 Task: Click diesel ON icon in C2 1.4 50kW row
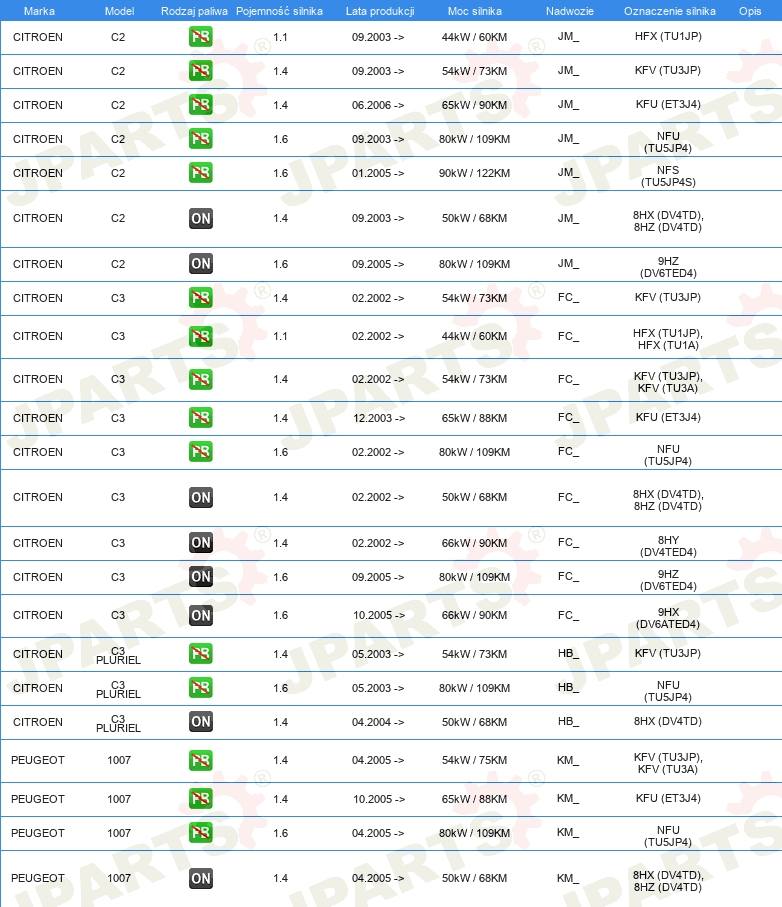(x=201, y=219)
